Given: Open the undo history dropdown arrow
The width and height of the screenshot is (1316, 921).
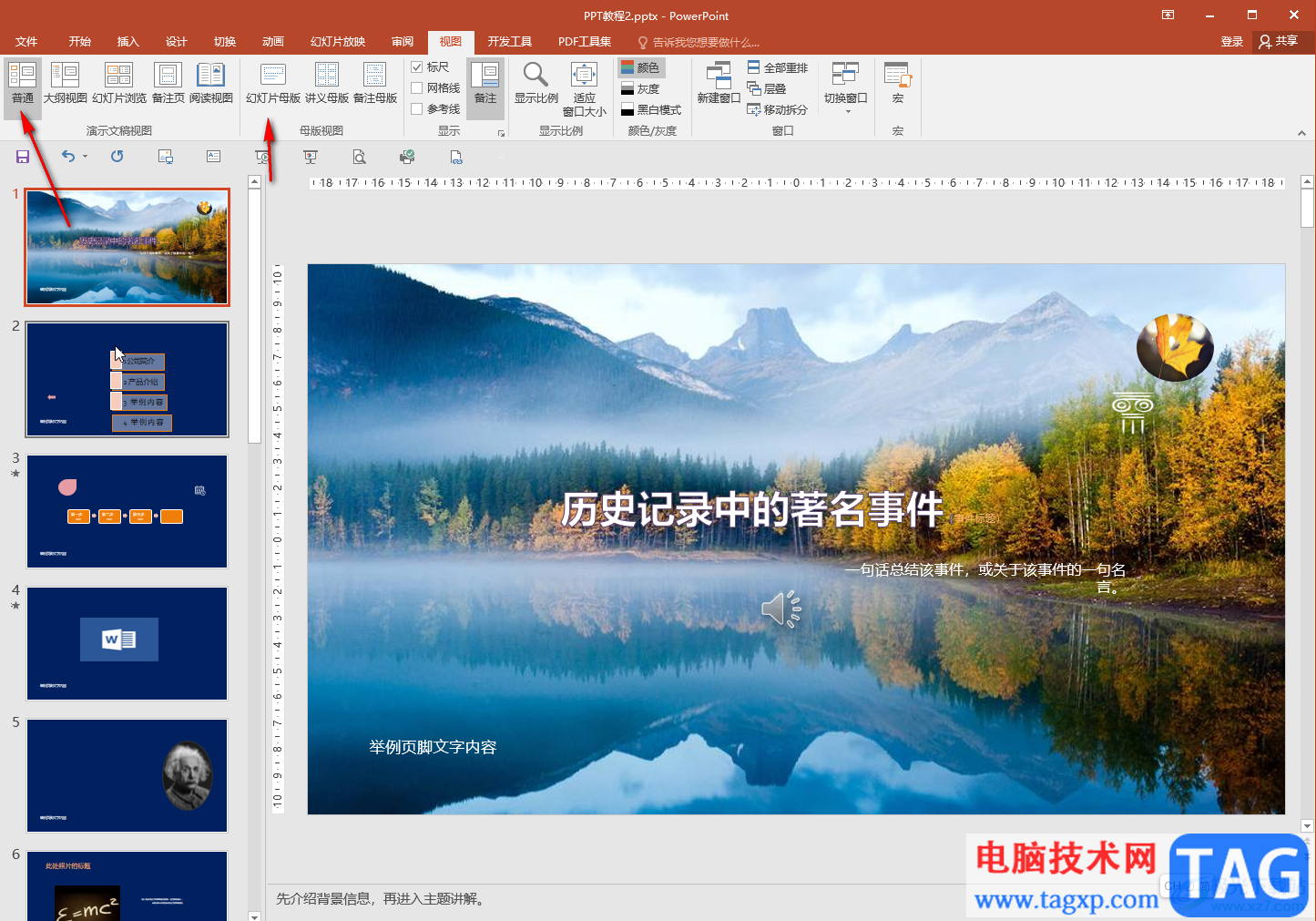Looking at the screenshot, I should point(86,157).
